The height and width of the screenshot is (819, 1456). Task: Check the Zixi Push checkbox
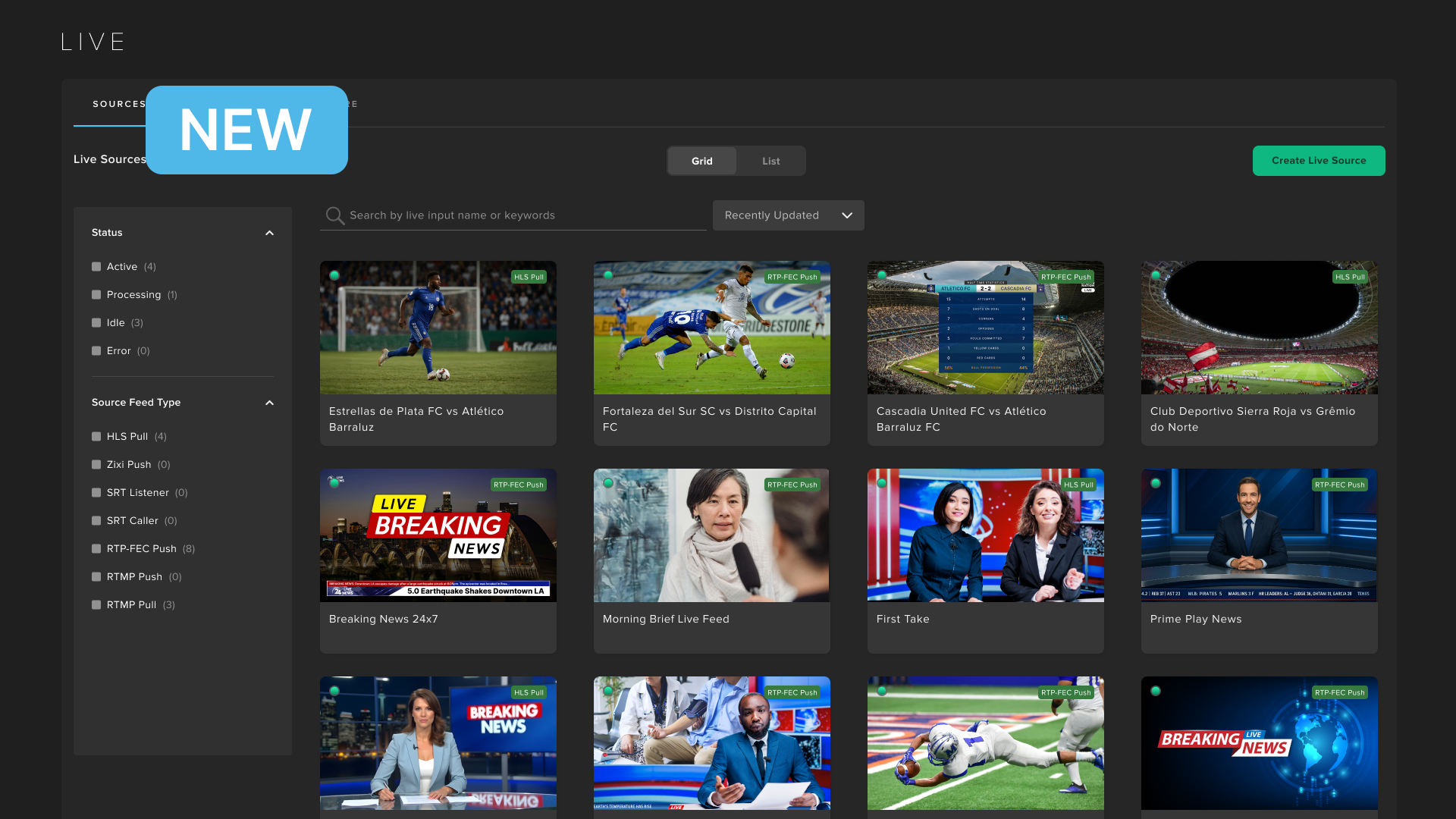pos(96,465)
